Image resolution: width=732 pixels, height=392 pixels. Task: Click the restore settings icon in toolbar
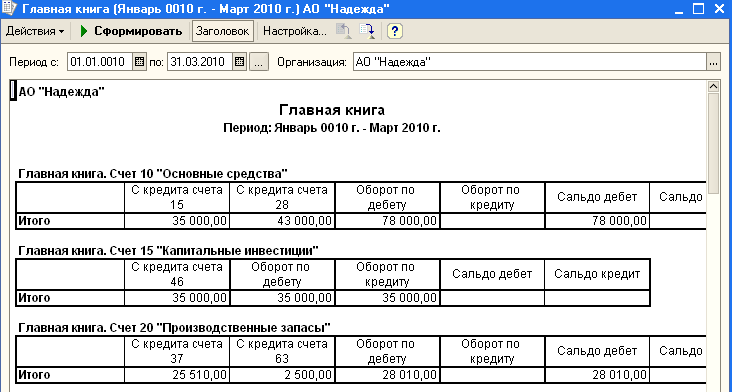tap(344, 31)
